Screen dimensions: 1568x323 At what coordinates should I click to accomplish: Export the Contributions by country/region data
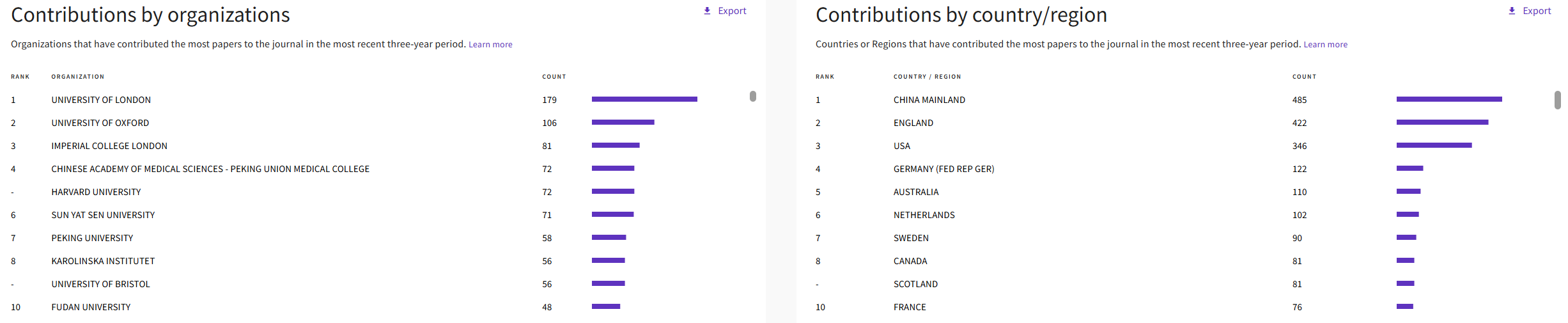click(1530, 11)
